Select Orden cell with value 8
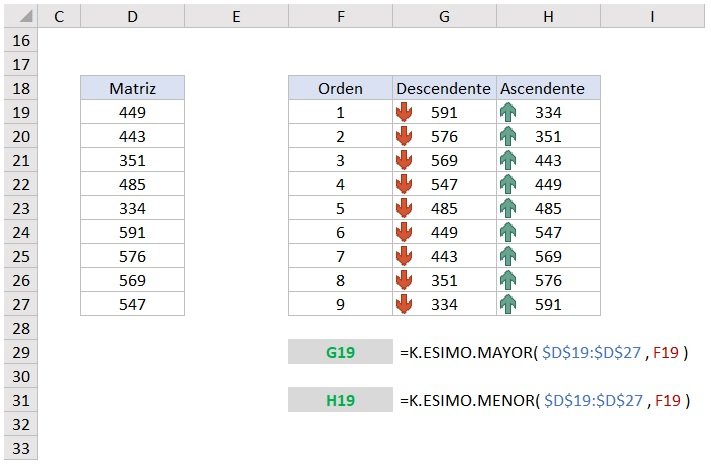Viewport: 711px width, 466px height. click(341, 280)
